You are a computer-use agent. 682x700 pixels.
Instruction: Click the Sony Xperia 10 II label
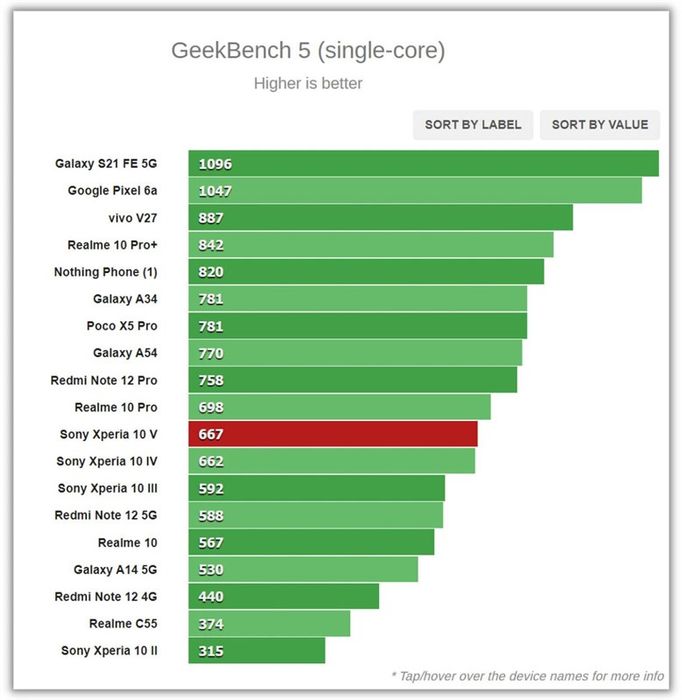point(109,650)
